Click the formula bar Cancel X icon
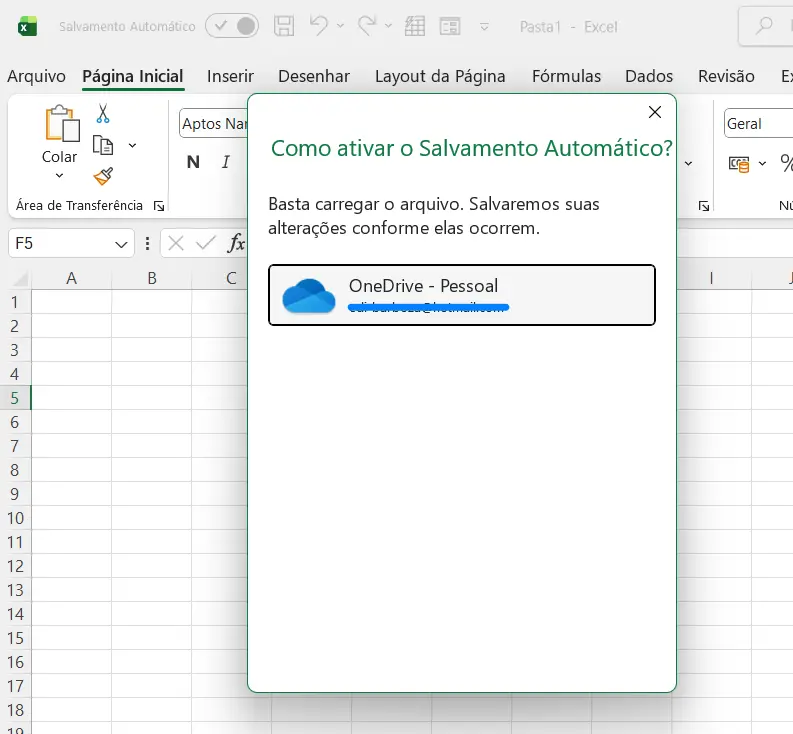793x734 pixels. pyautogui.click(x=175, y=243)
